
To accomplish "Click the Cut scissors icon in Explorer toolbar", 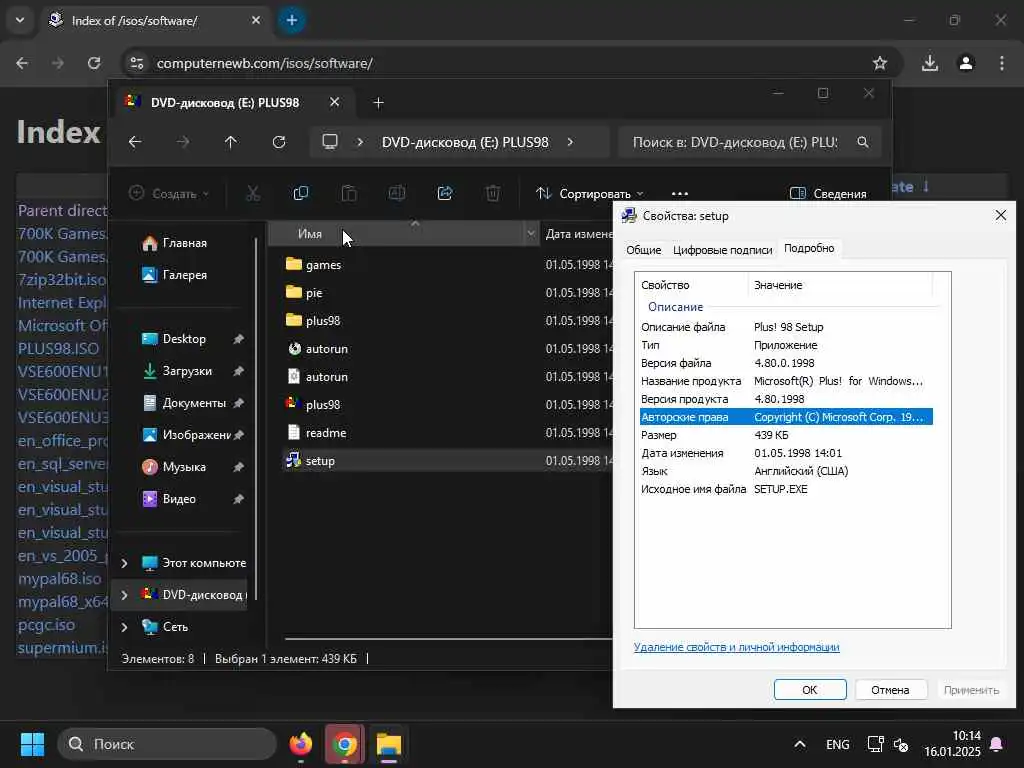I will 253,193.
